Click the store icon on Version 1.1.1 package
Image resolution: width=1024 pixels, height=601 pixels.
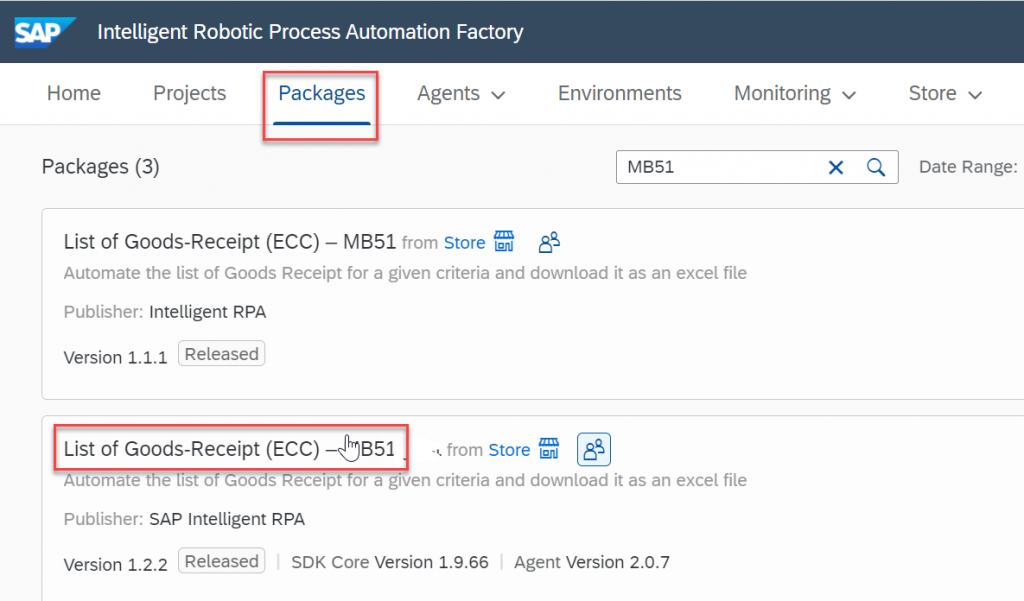click(x=504, y=241)
